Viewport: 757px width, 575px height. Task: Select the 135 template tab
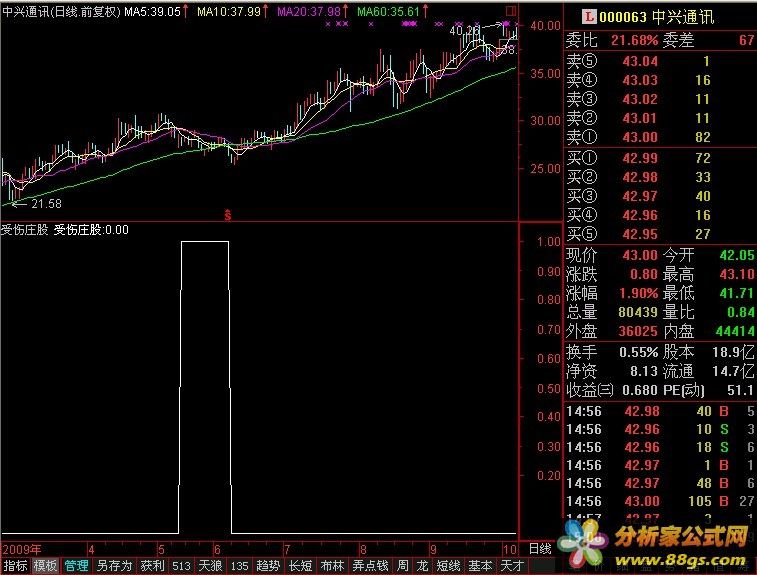click(x=239, y=565)
